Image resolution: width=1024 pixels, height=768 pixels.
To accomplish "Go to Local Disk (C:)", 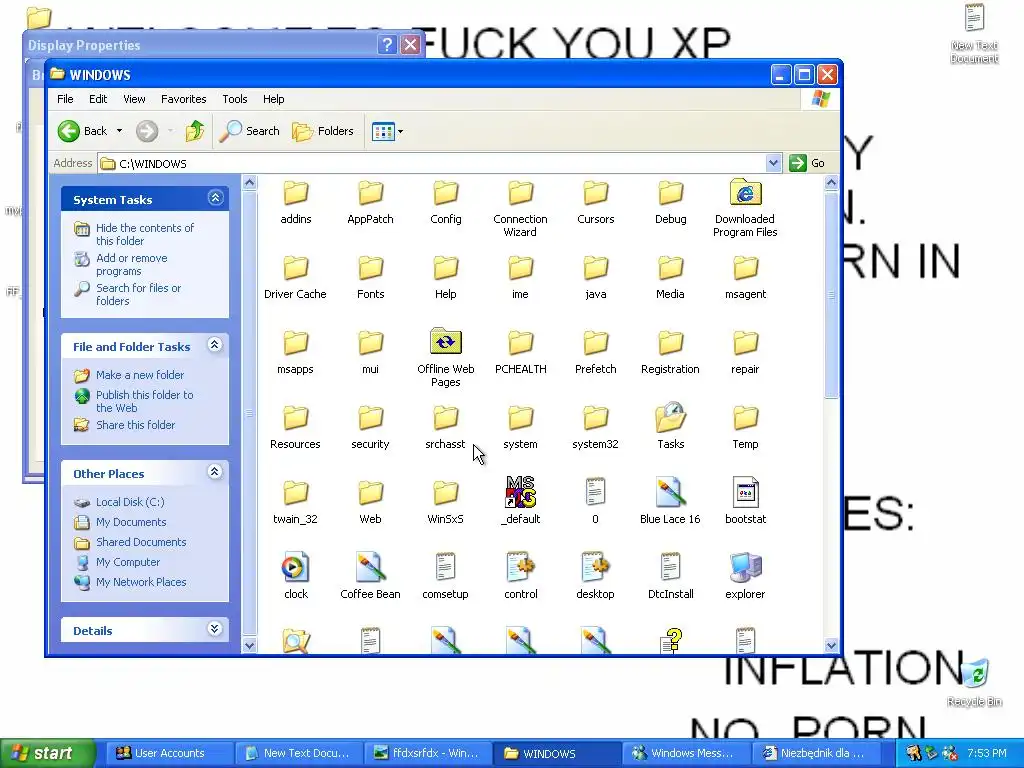I will [x=130, y=502].
